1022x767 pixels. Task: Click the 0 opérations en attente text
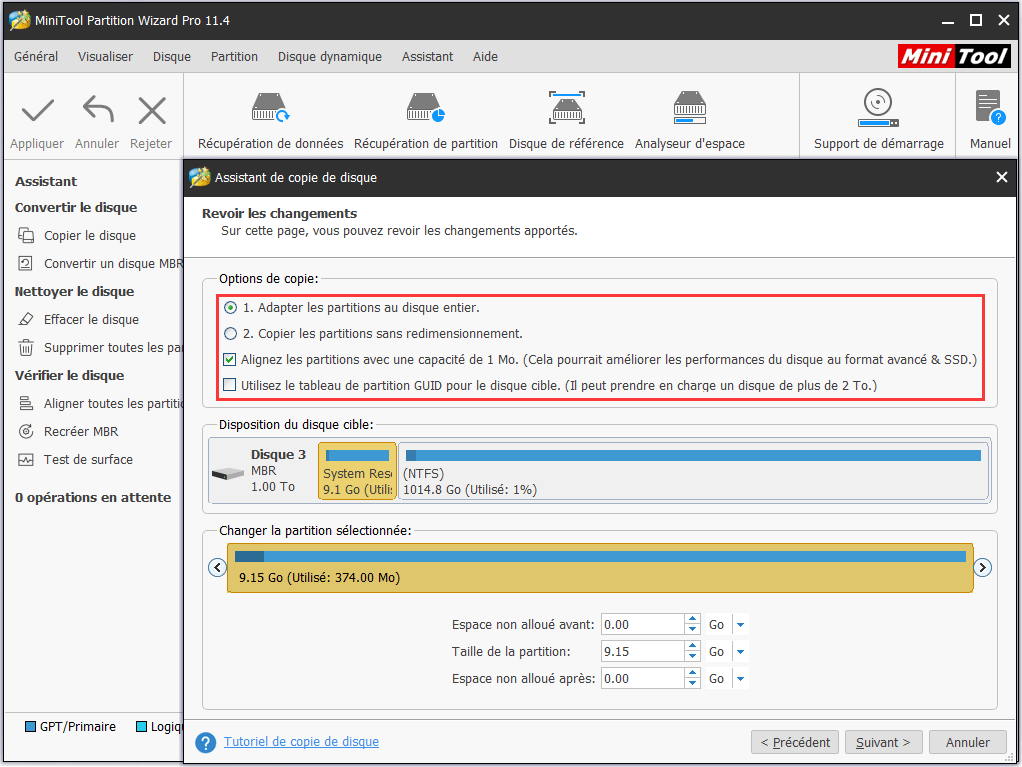(93, 497)
